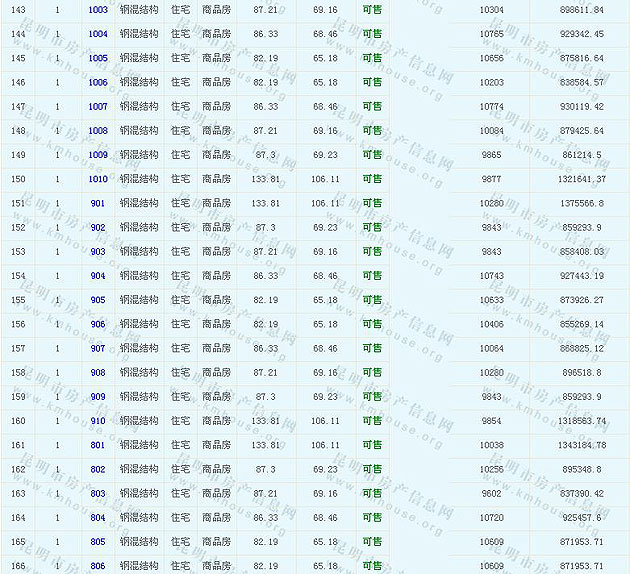View room 803 details link

click(x=97, y=494)
